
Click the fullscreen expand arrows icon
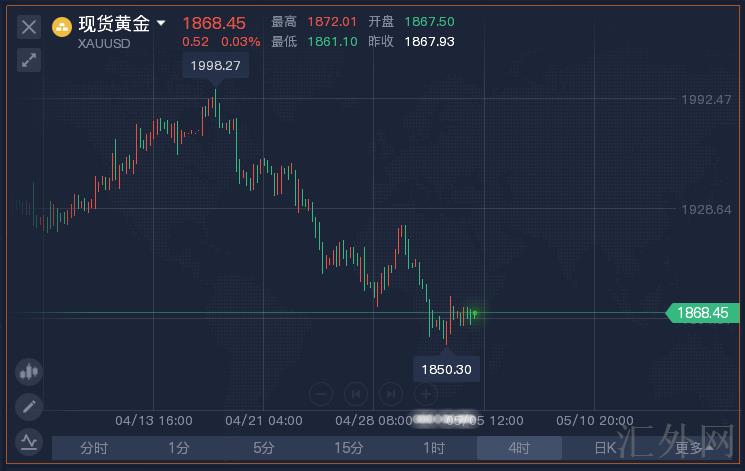28,60
